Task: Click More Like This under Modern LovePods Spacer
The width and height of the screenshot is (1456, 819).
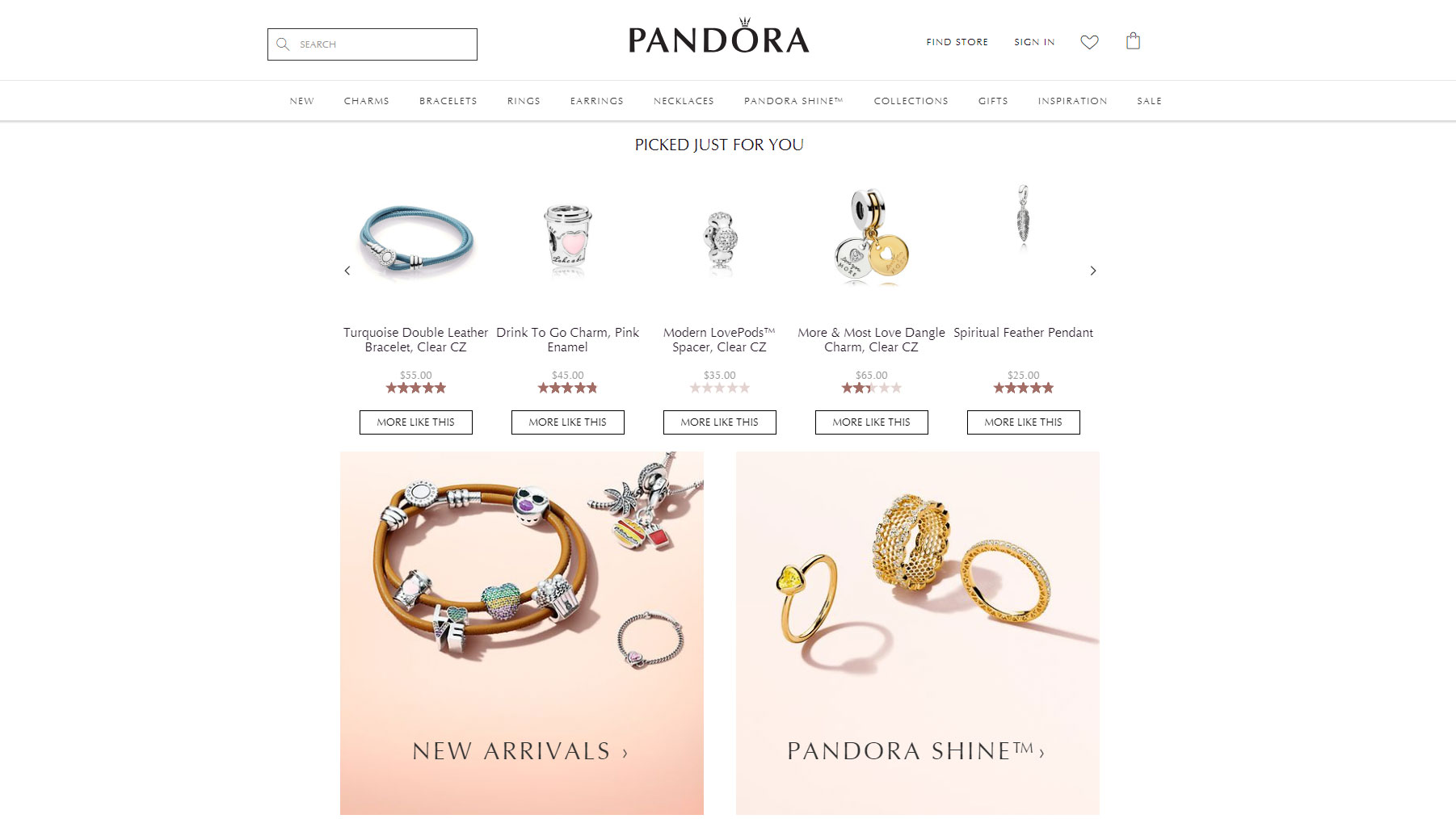Action: pos(720,422)
